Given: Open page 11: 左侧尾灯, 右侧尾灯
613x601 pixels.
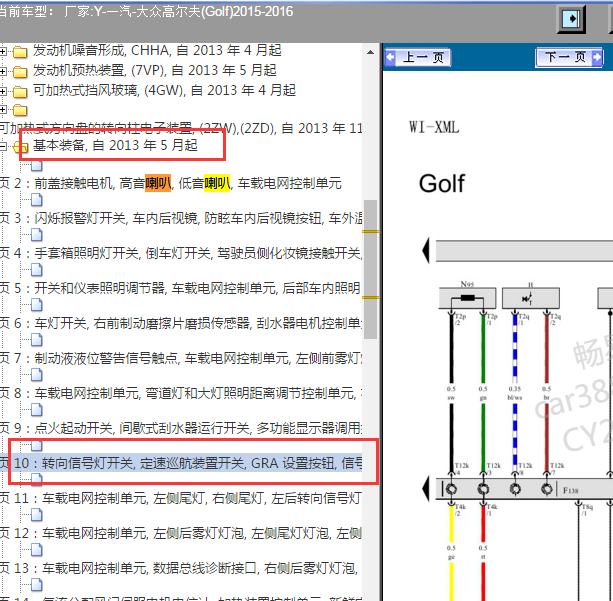Looking at the screenshot, I should click(181, 498).
